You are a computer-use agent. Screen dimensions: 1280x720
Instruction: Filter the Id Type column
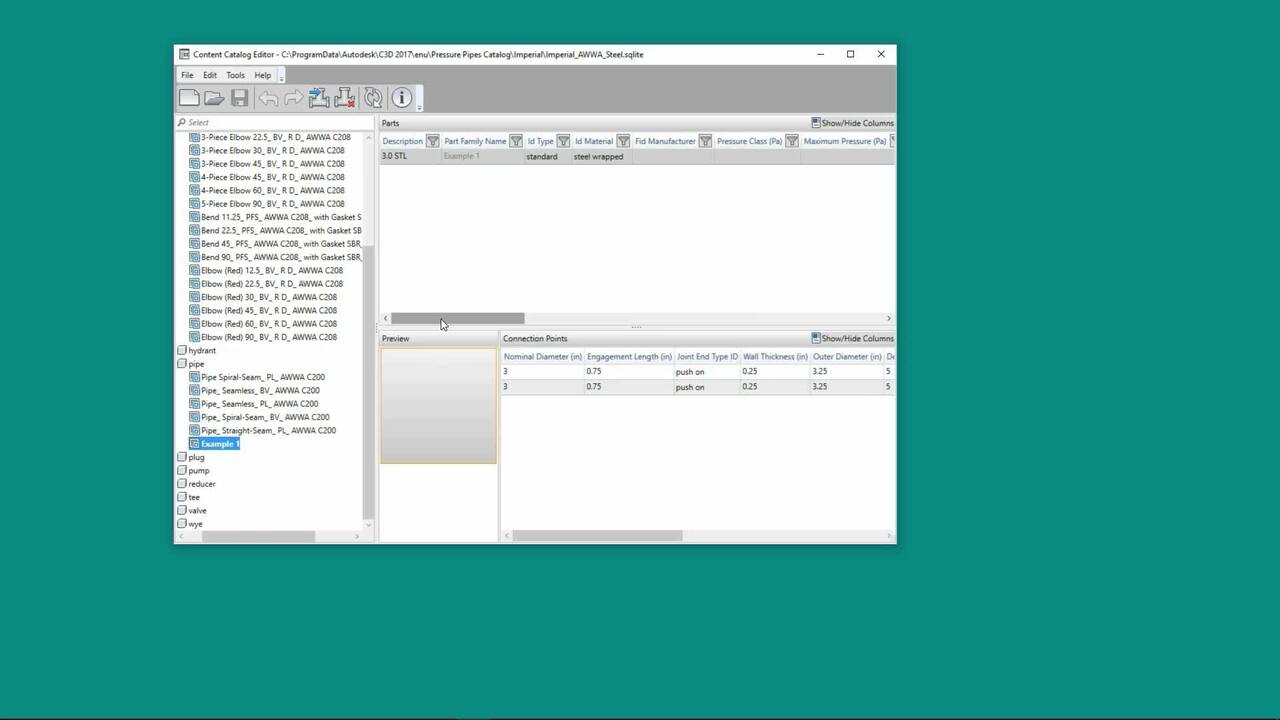[563, 141]
